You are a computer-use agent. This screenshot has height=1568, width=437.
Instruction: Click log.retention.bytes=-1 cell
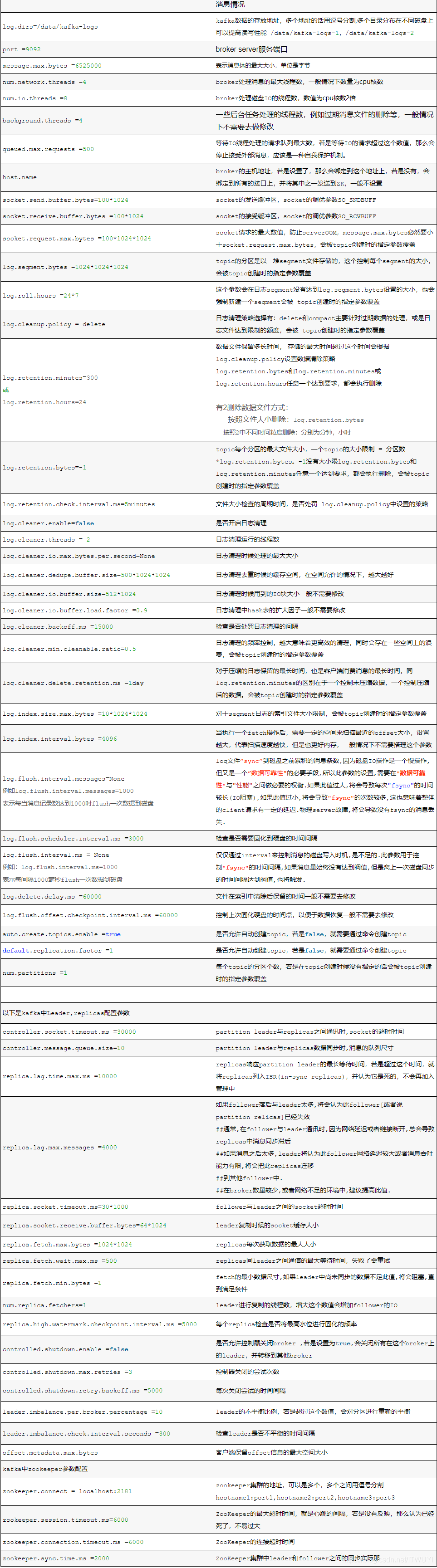pyautogui.click(x=107, y=468)
